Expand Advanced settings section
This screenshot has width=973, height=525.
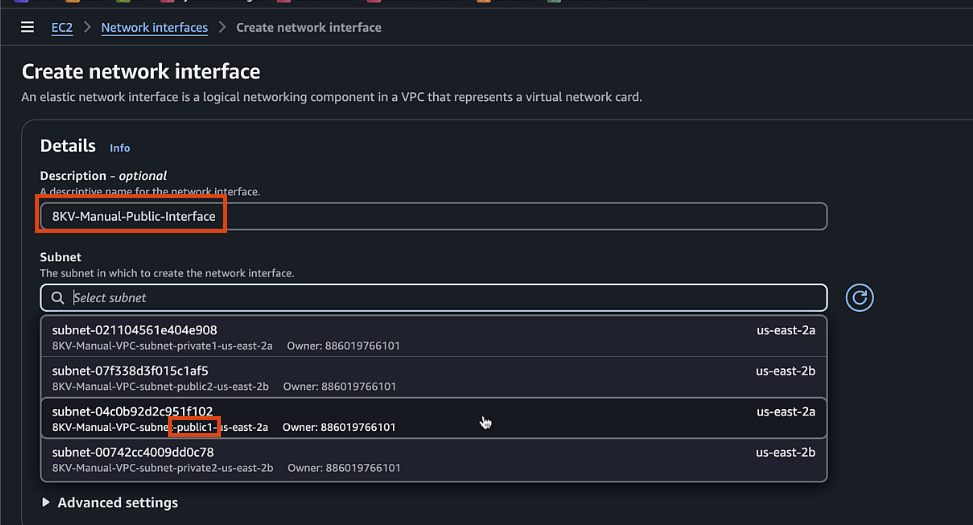click(x=110, y=503)
